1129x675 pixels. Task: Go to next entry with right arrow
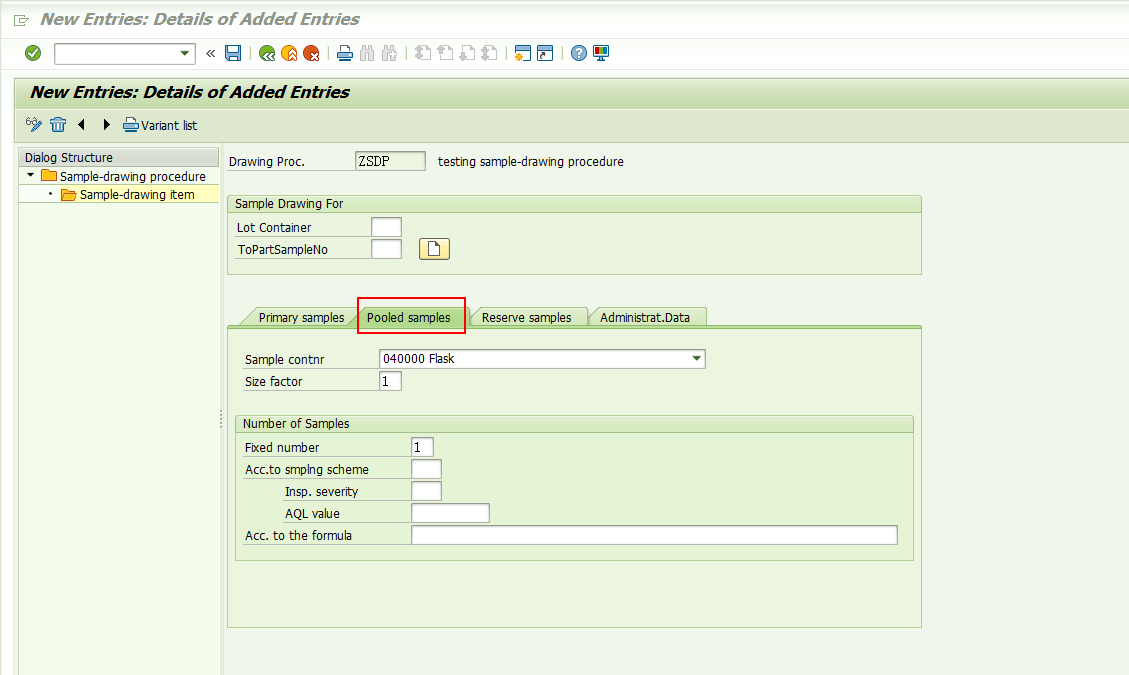point(107,125)
